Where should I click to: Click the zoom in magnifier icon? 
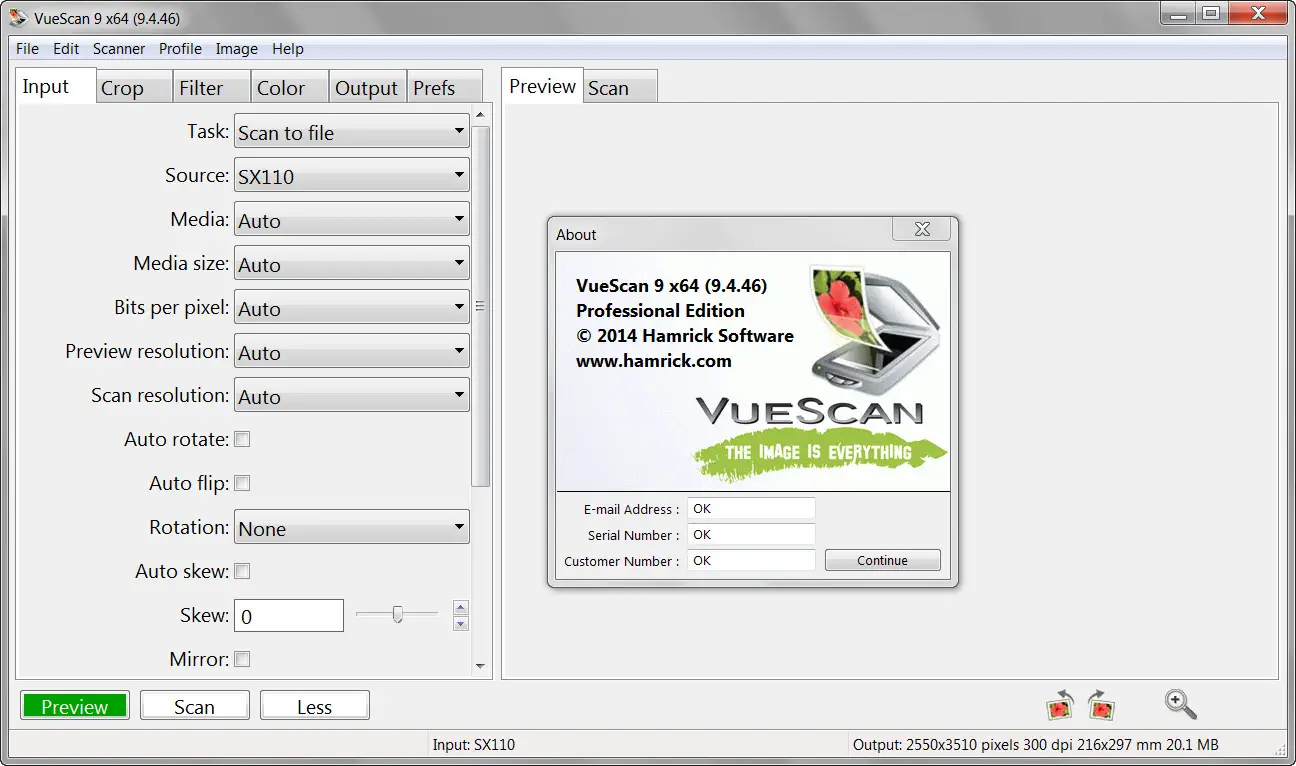(x=1181, y=704)
